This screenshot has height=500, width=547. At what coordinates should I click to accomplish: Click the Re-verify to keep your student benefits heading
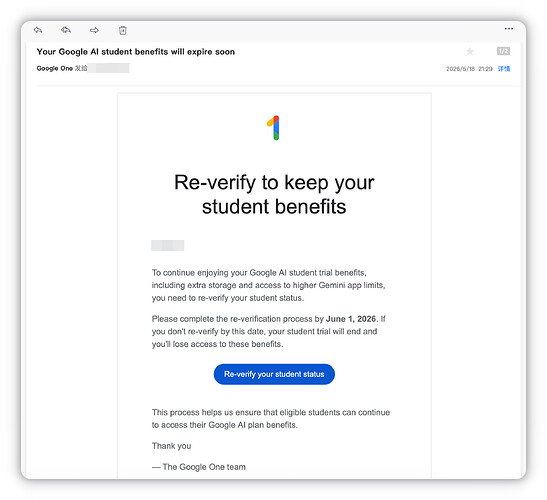274,194
